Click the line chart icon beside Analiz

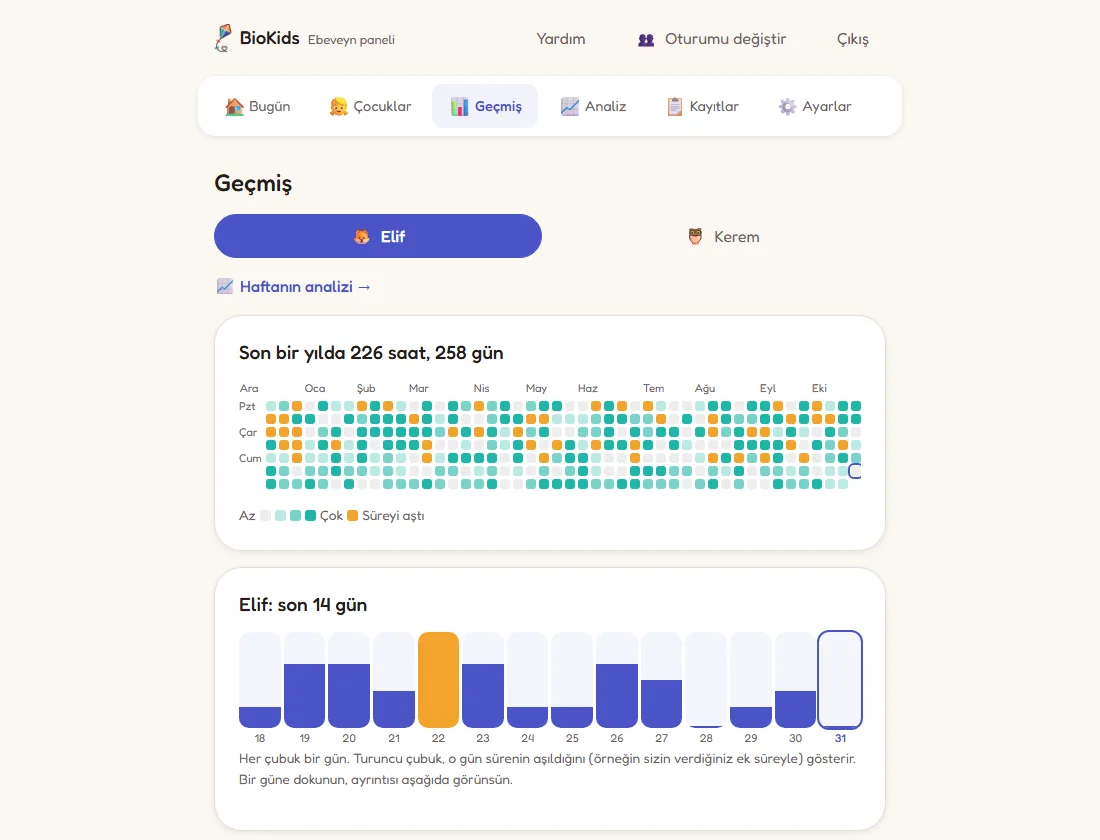pyautogui.click(x=570, y=107)
